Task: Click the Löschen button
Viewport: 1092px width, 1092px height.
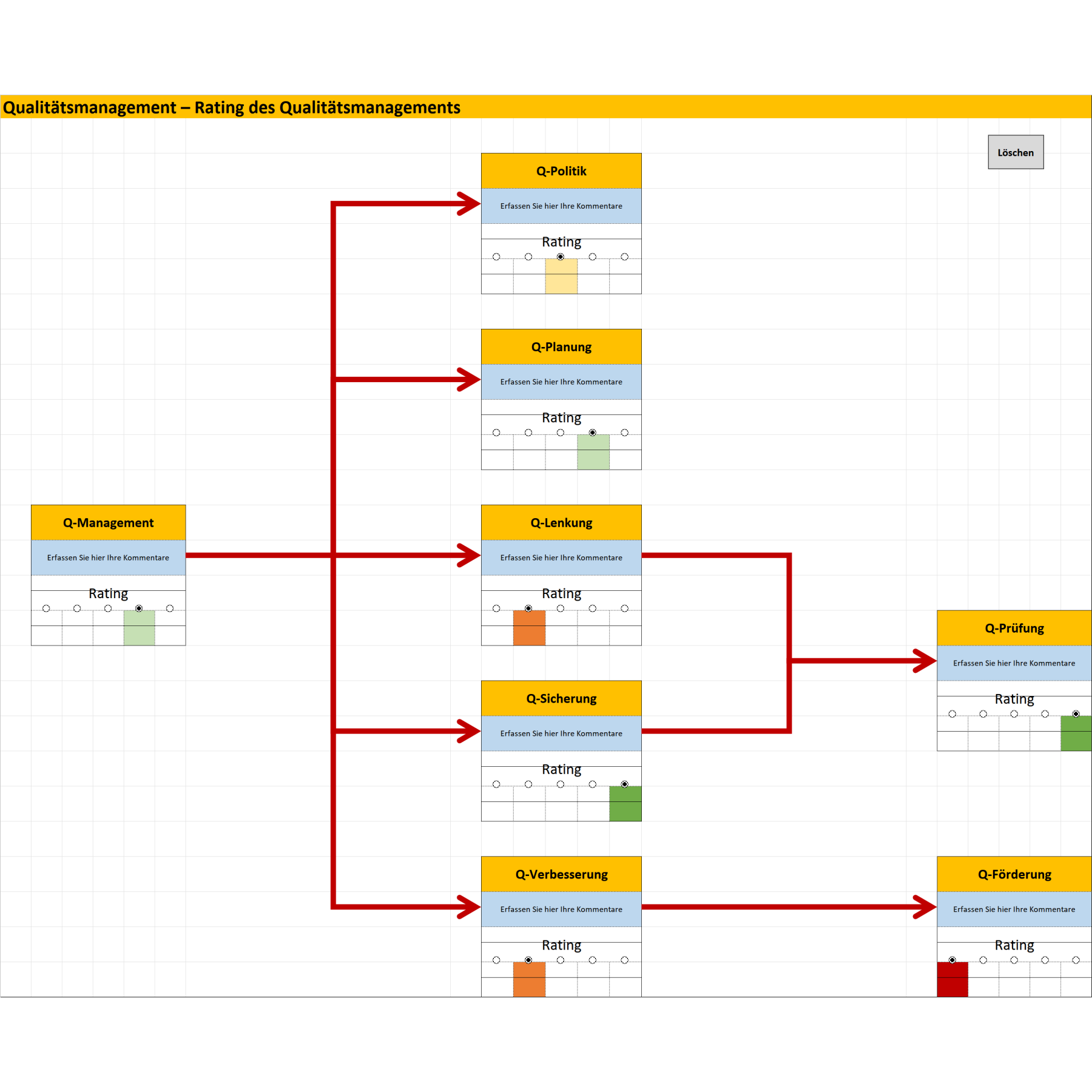Action: 1016,152
